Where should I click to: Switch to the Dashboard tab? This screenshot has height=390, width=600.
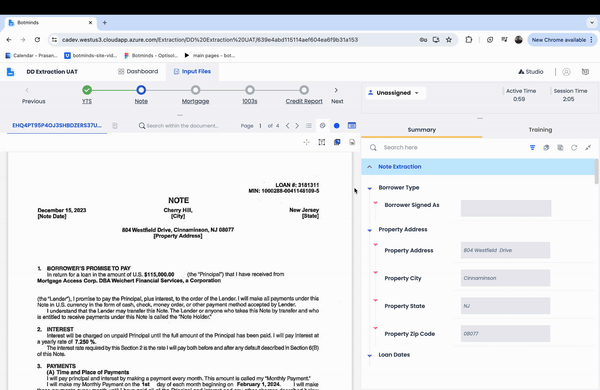point(138,72)
